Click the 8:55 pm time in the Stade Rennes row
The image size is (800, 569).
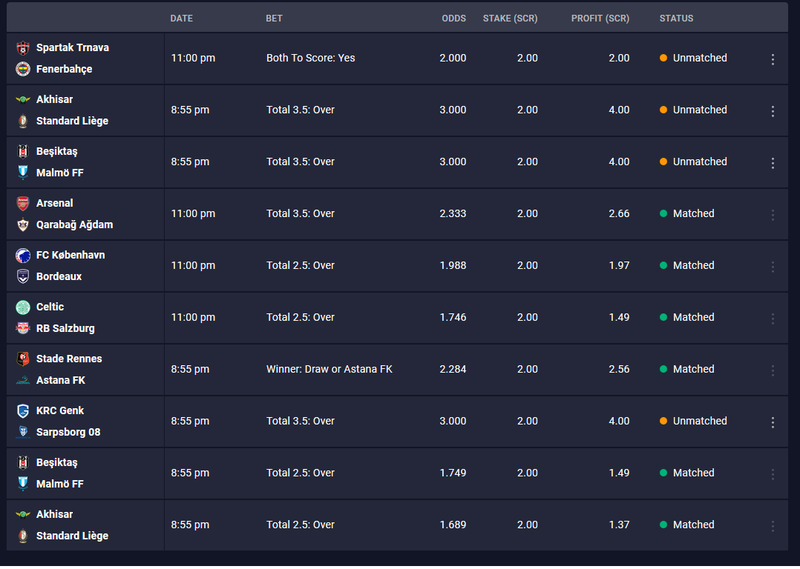[x=190, y=369]
